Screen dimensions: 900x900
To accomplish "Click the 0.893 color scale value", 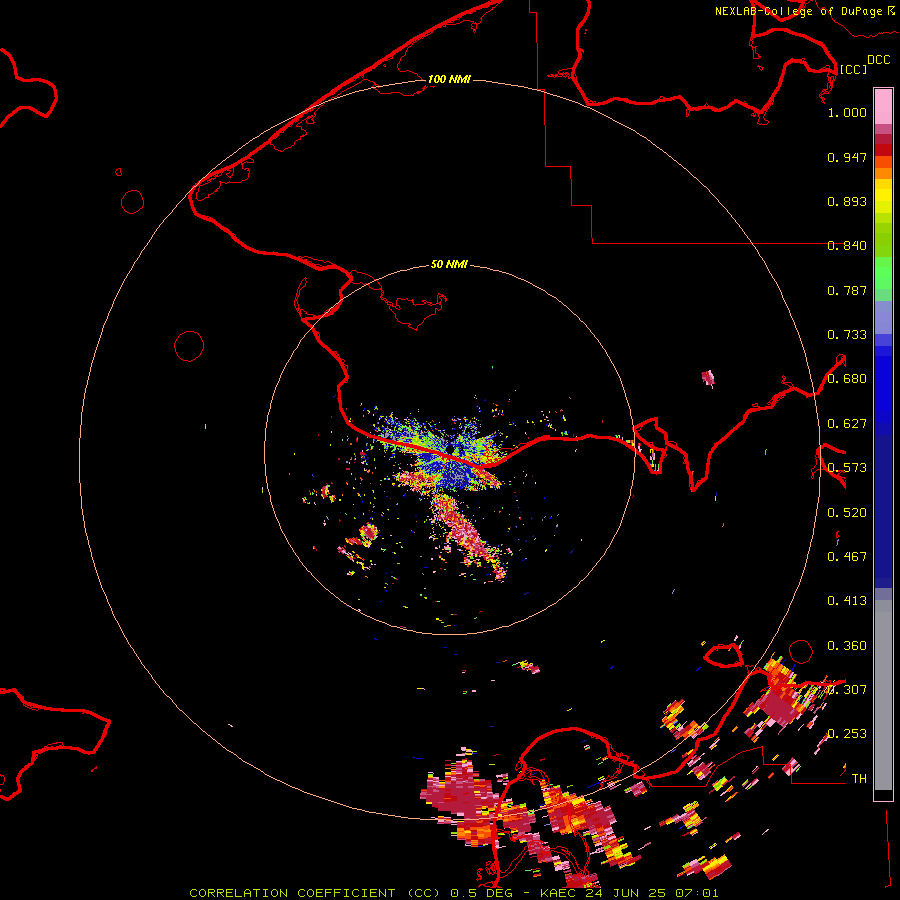I will pyautogui.click(x=847, y=201).
